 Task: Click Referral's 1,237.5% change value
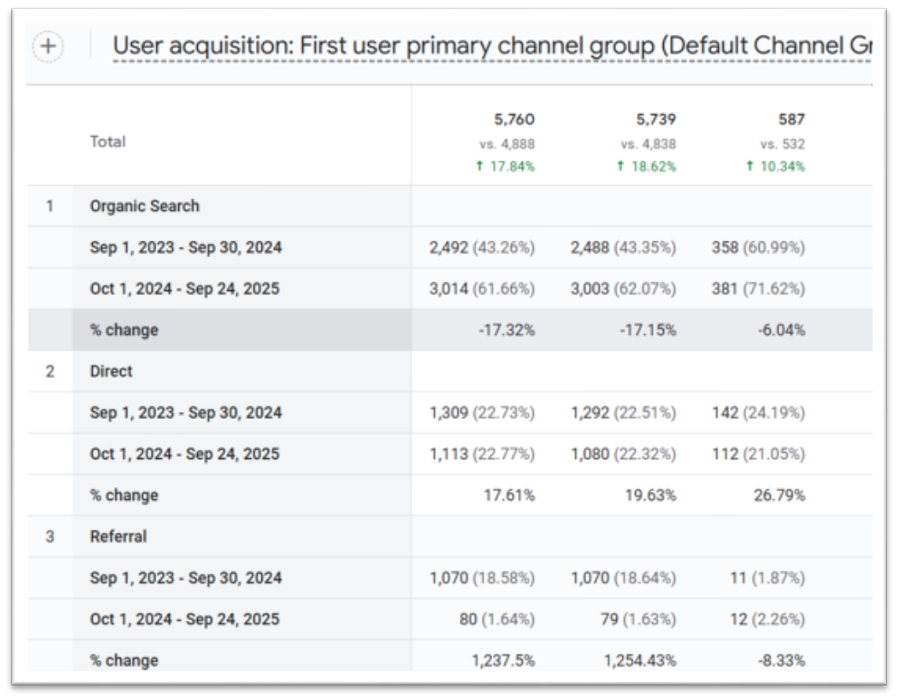pyautogui.click(x=503, y=660)
